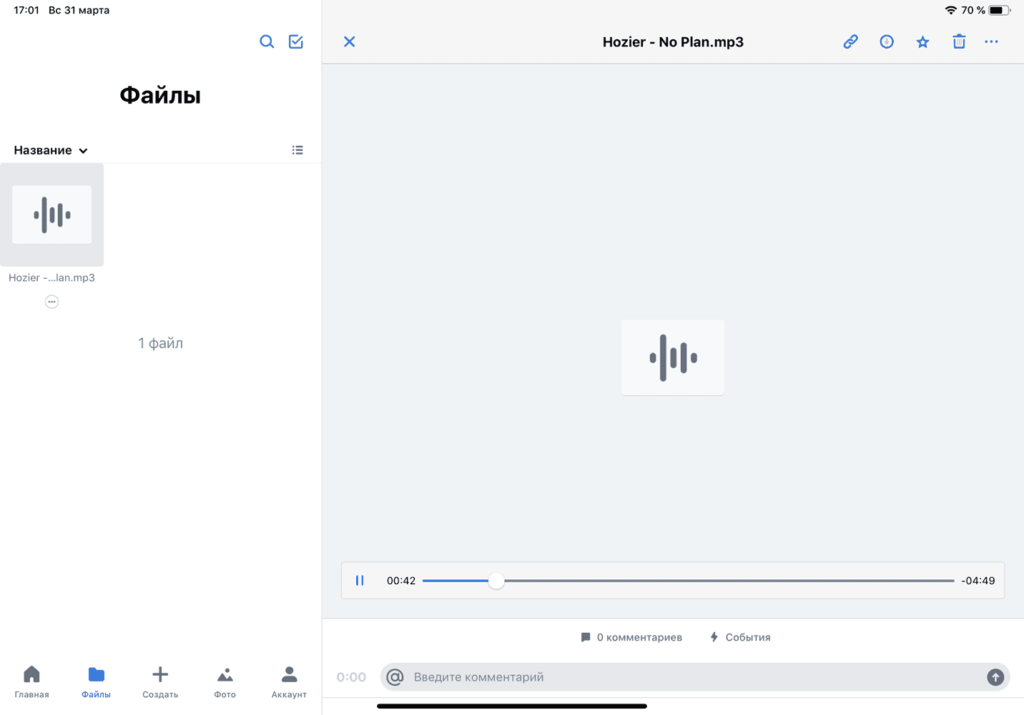Copy share link for No Plan.mp3
Screen dimensions: 1024x715
[x=850, y=42]
